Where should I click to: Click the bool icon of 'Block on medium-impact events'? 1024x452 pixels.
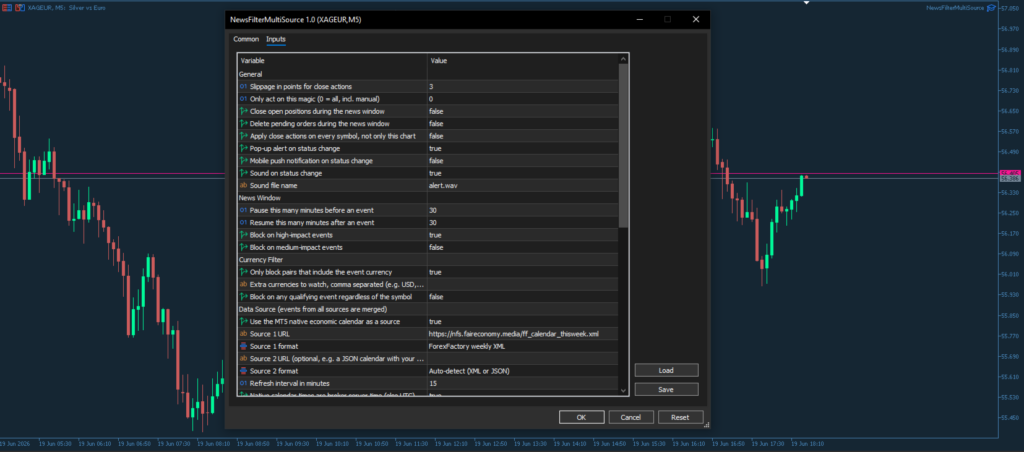[244, 248]
